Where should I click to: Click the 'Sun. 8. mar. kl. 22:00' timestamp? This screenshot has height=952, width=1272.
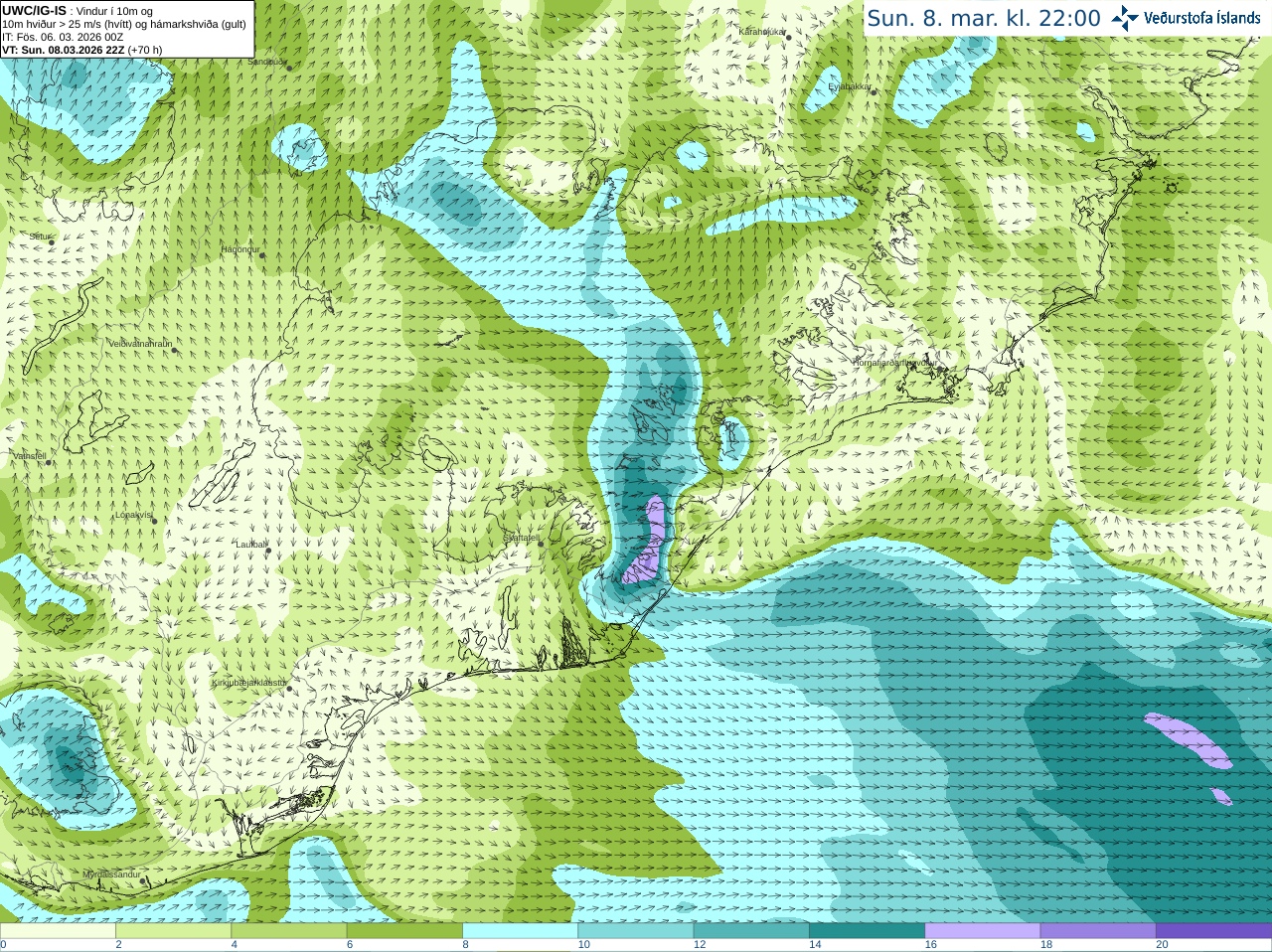pyautogui.click(x=984, y=18)
